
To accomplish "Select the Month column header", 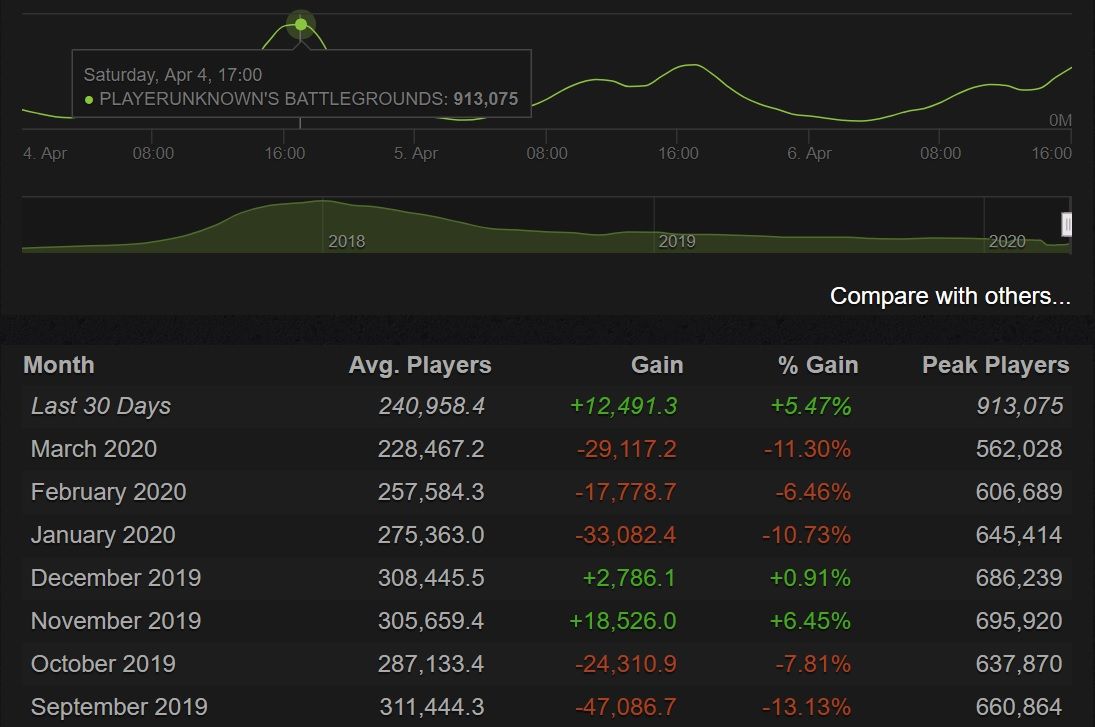I will (x=59, y=365).
